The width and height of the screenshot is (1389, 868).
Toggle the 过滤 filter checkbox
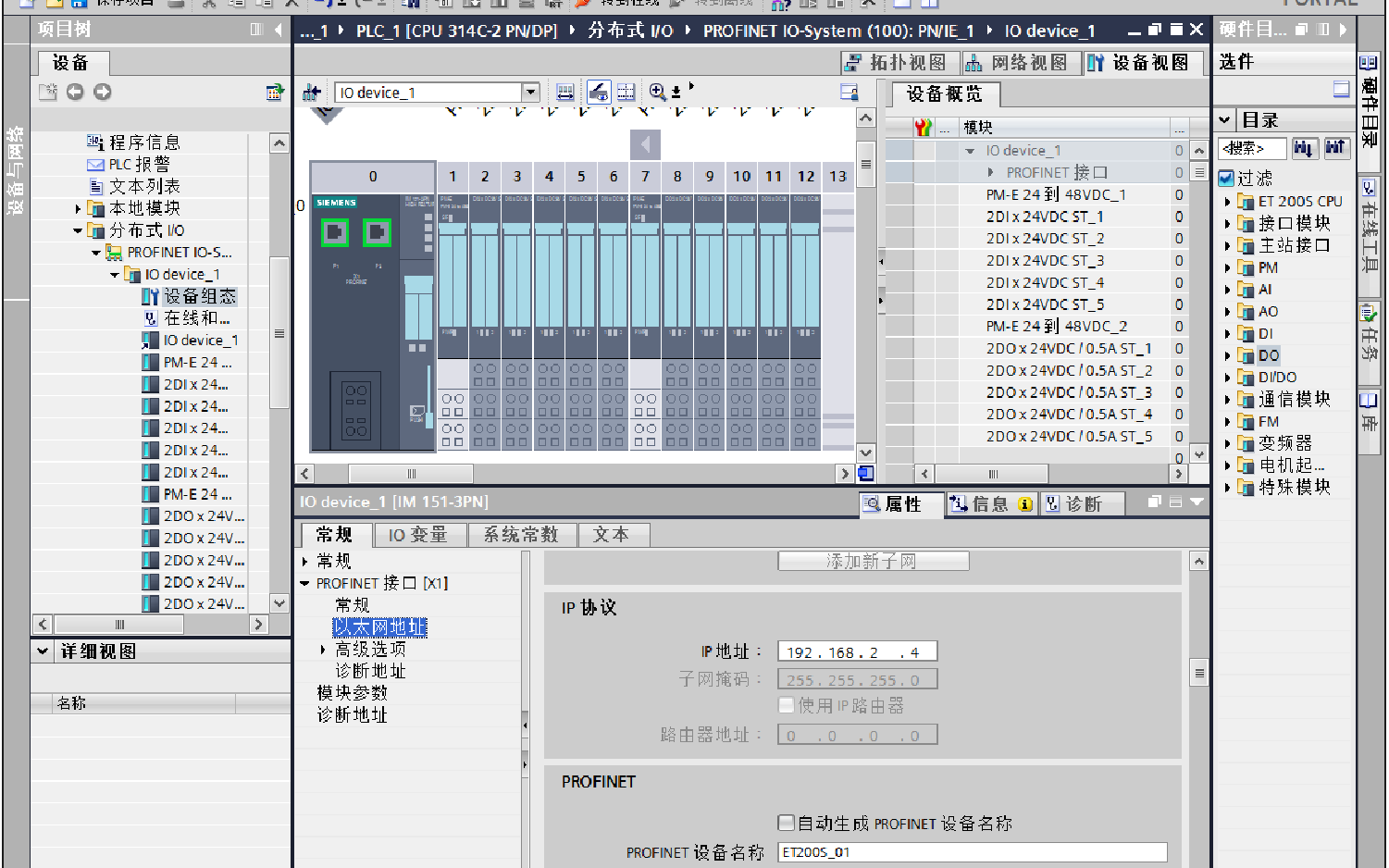[x=1226, y=178]
